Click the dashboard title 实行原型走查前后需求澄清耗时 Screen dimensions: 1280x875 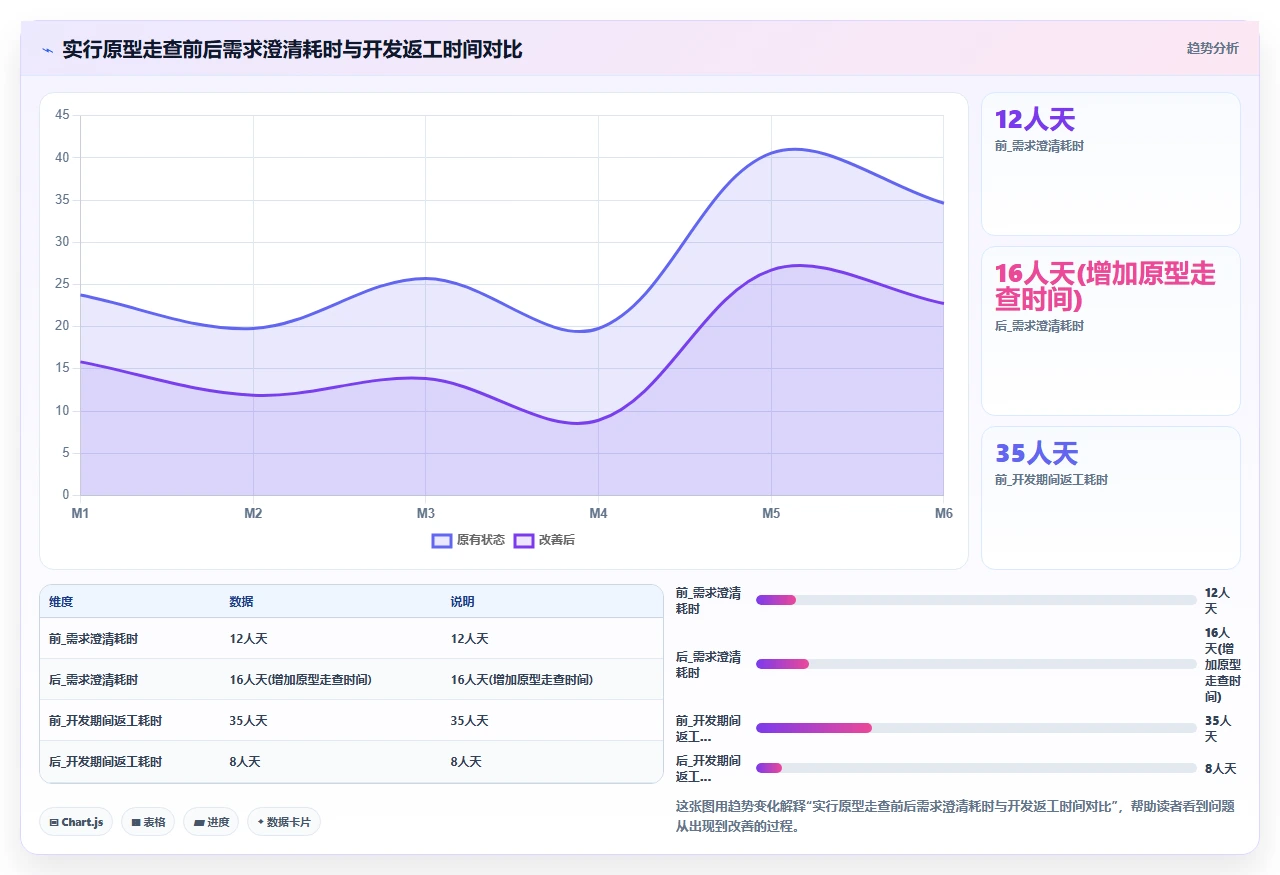(292, 49)
